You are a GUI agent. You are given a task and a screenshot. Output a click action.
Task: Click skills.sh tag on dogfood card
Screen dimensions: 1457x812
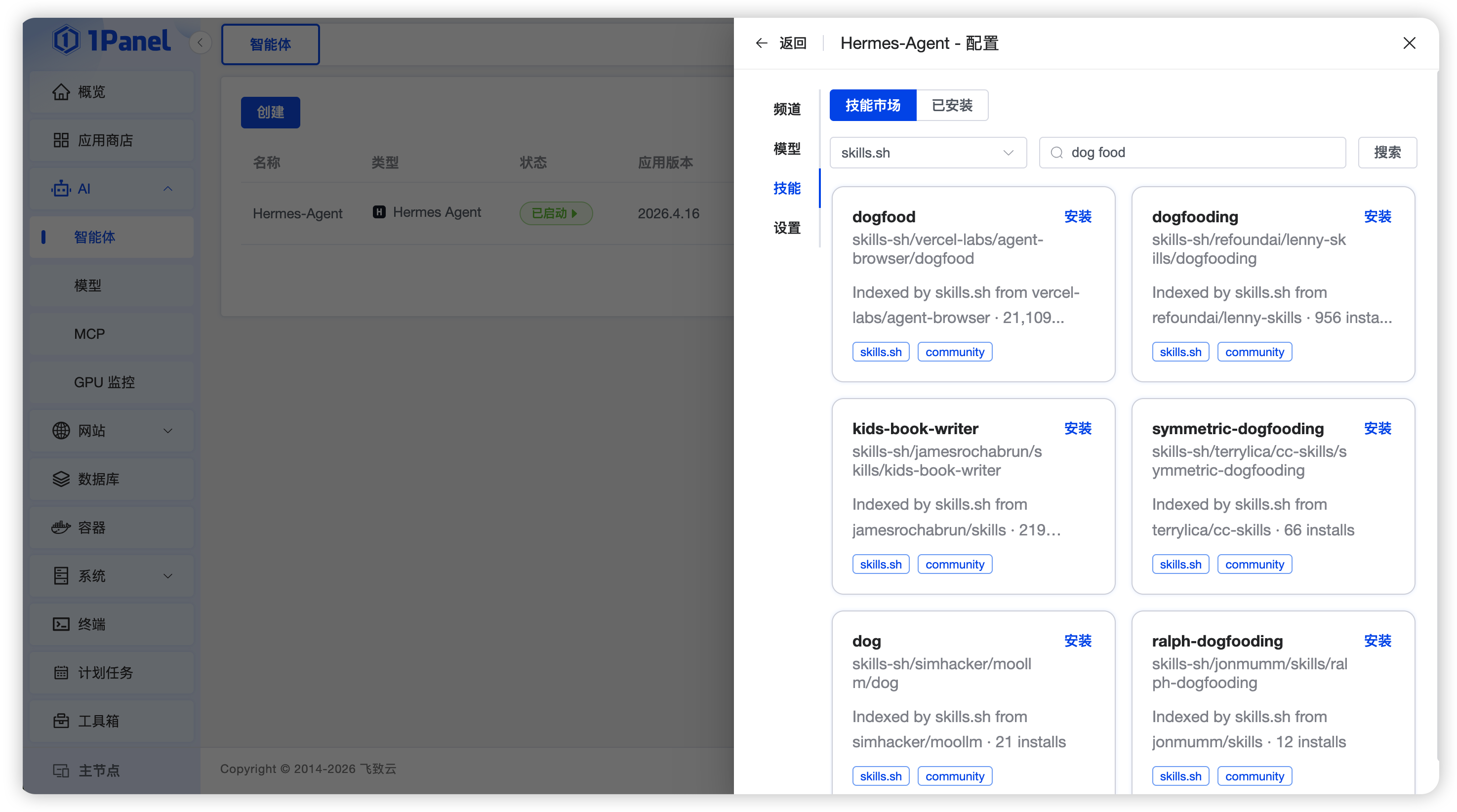pyautogui.click(x=881, y=352)
